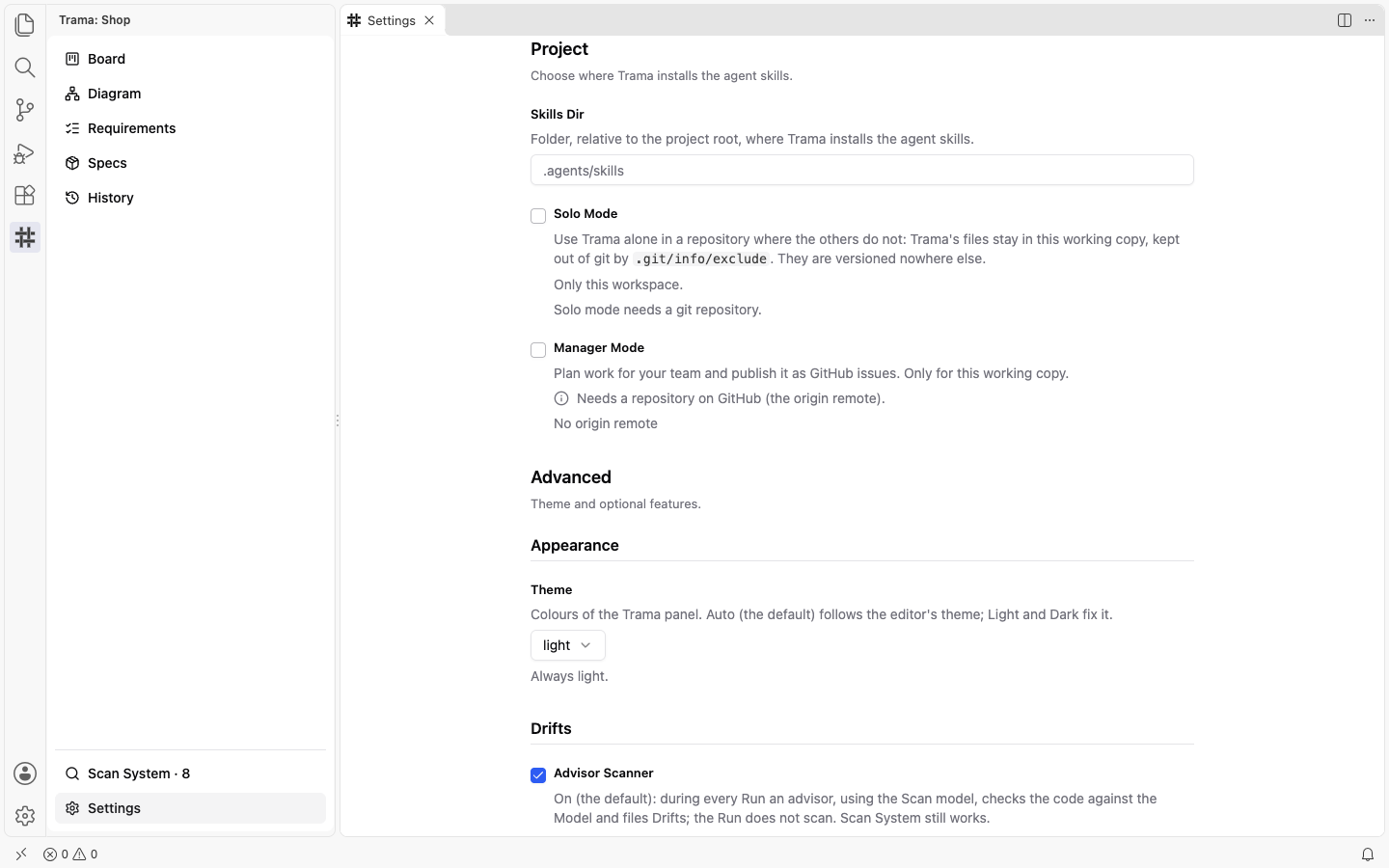Click the 'Always light.' caption
The width and height of the screenshot is (1389, 868).
(x=569, y=676)
